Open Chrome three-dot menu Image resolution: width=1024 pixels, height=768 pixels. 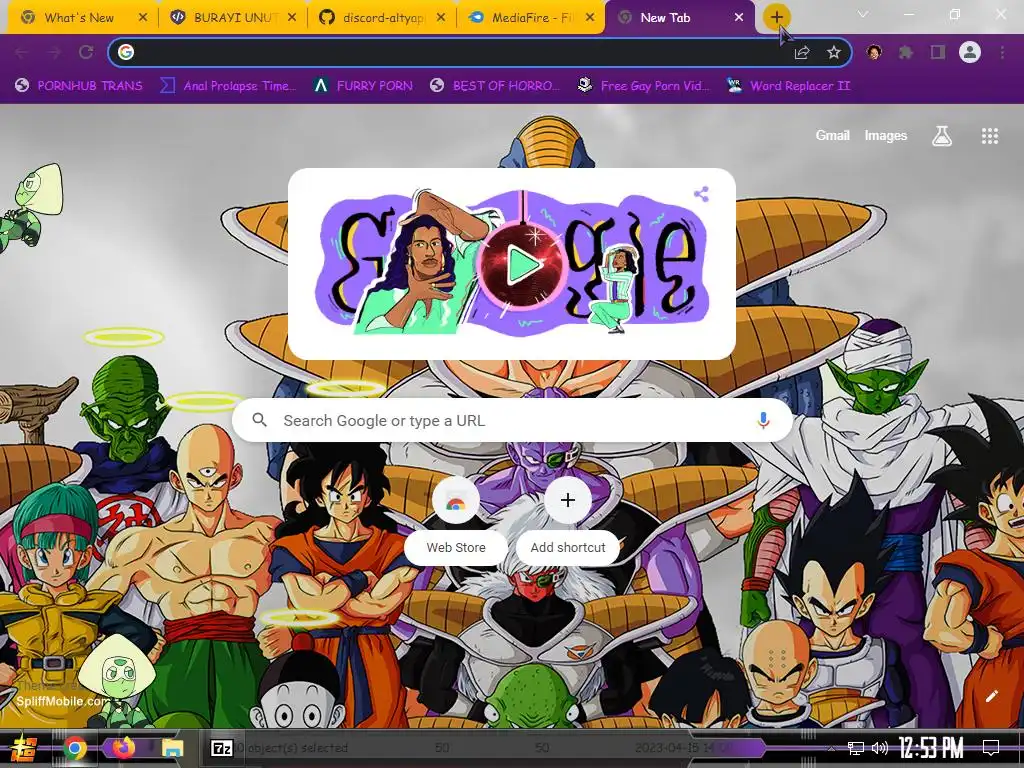point(1002,52)
